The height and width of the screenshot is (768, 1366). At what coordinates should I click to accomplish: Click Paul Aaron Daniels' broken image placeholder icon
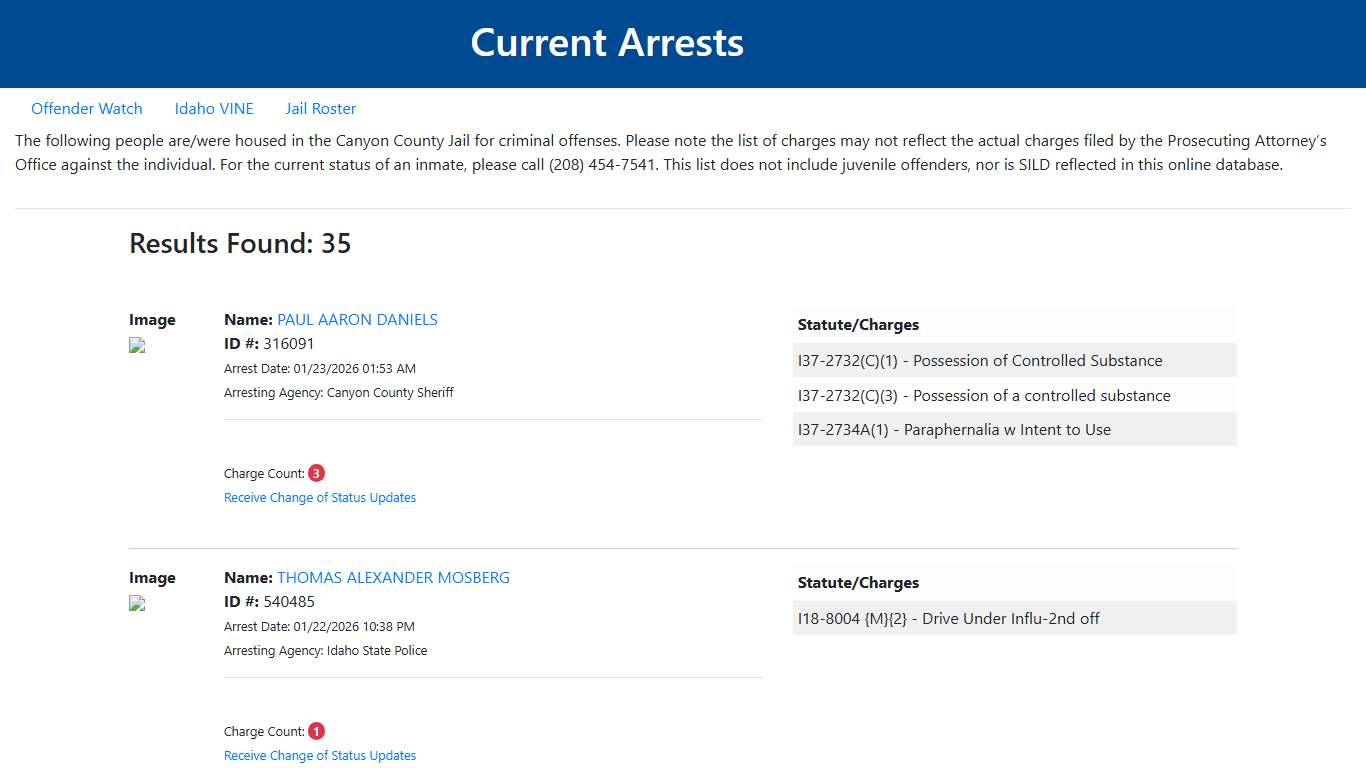point(136,345)
